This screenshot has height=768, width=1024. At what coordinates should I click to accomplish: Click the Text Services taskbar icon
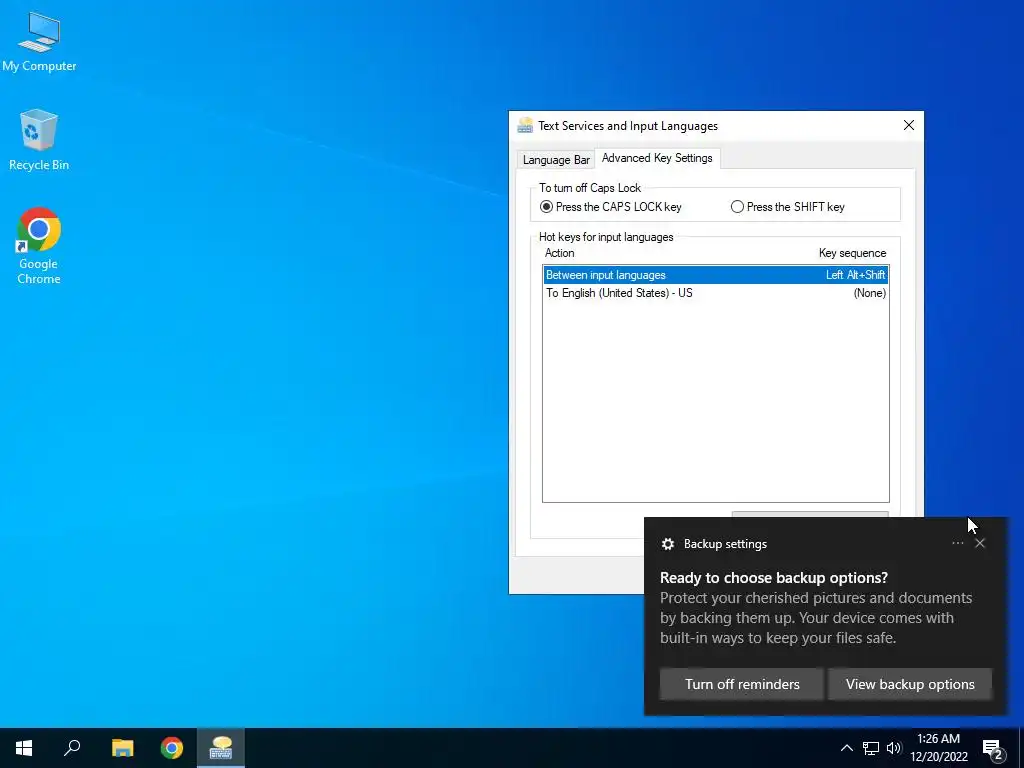coord(221,748)
